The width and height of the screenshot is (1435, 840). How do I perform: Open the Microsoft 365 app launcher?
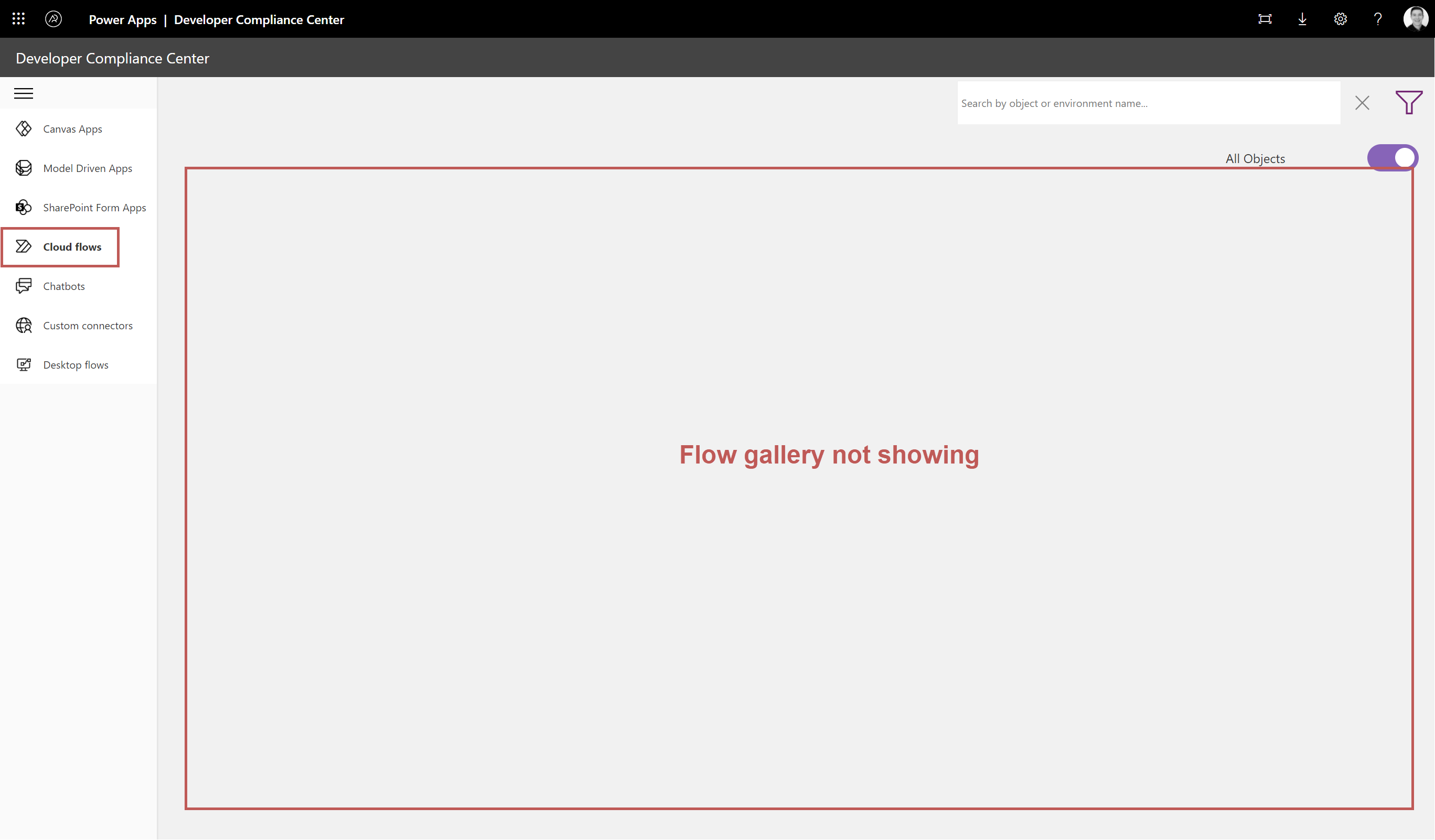(x=18, y=19)
